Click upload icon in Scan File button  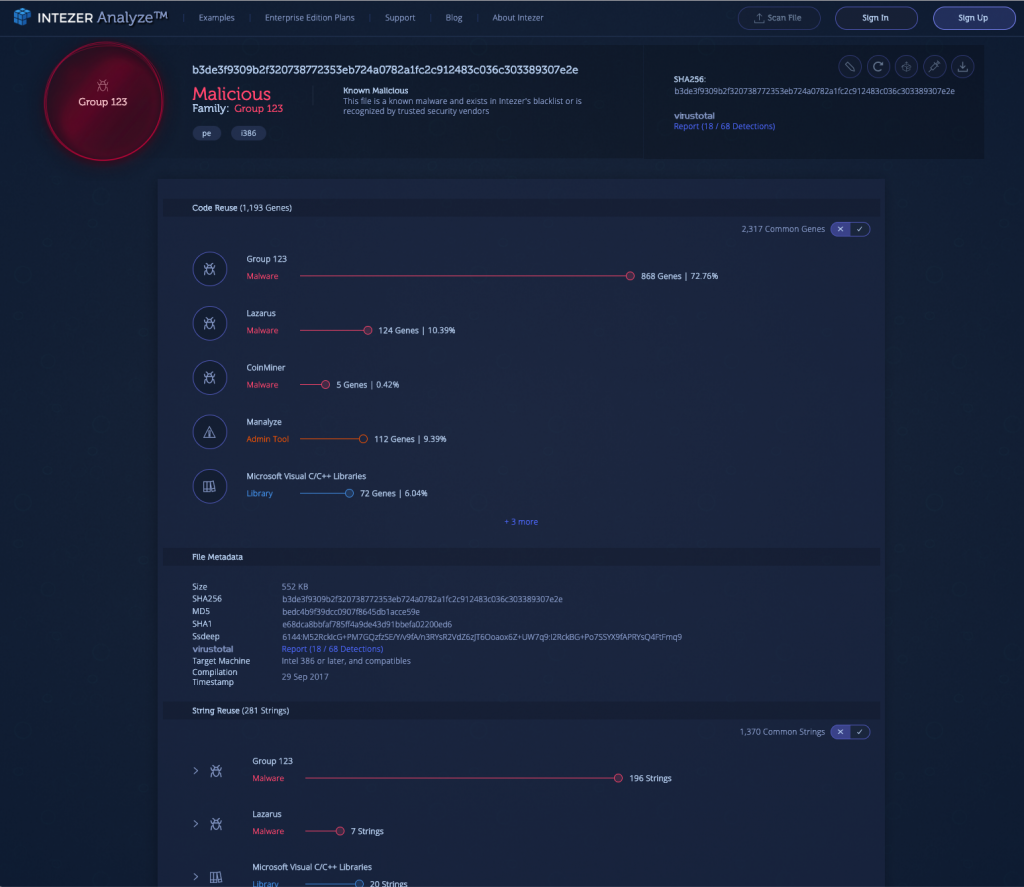click(x=759, y=18)
